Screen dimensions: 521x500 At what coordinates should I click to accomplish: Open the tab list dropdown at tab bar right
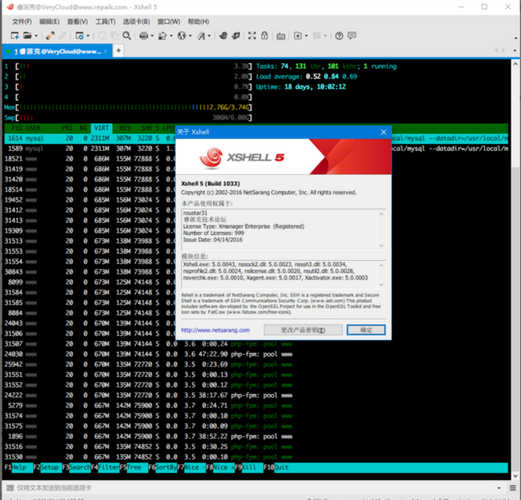tap(515, 50)
